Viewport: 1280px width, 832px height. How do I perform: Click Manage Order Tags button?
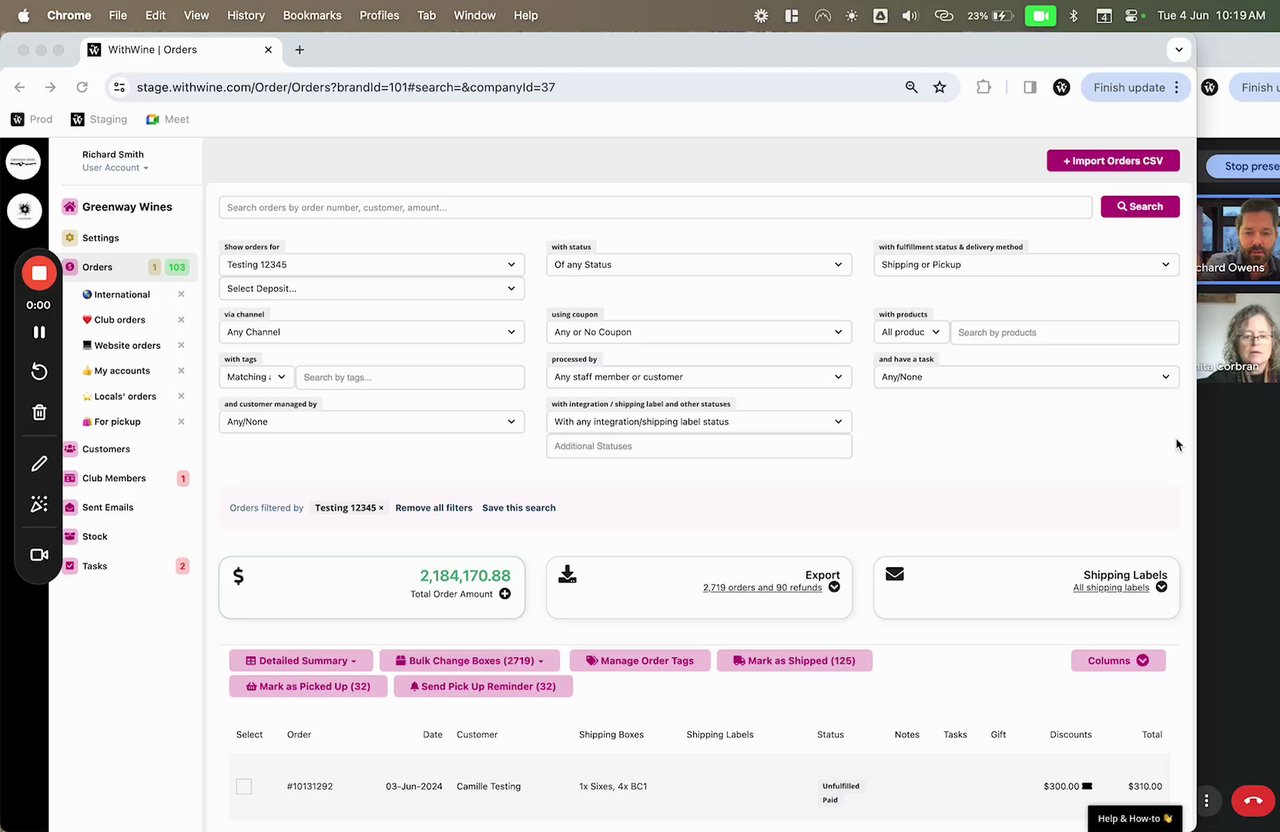(x=640, y=661)
